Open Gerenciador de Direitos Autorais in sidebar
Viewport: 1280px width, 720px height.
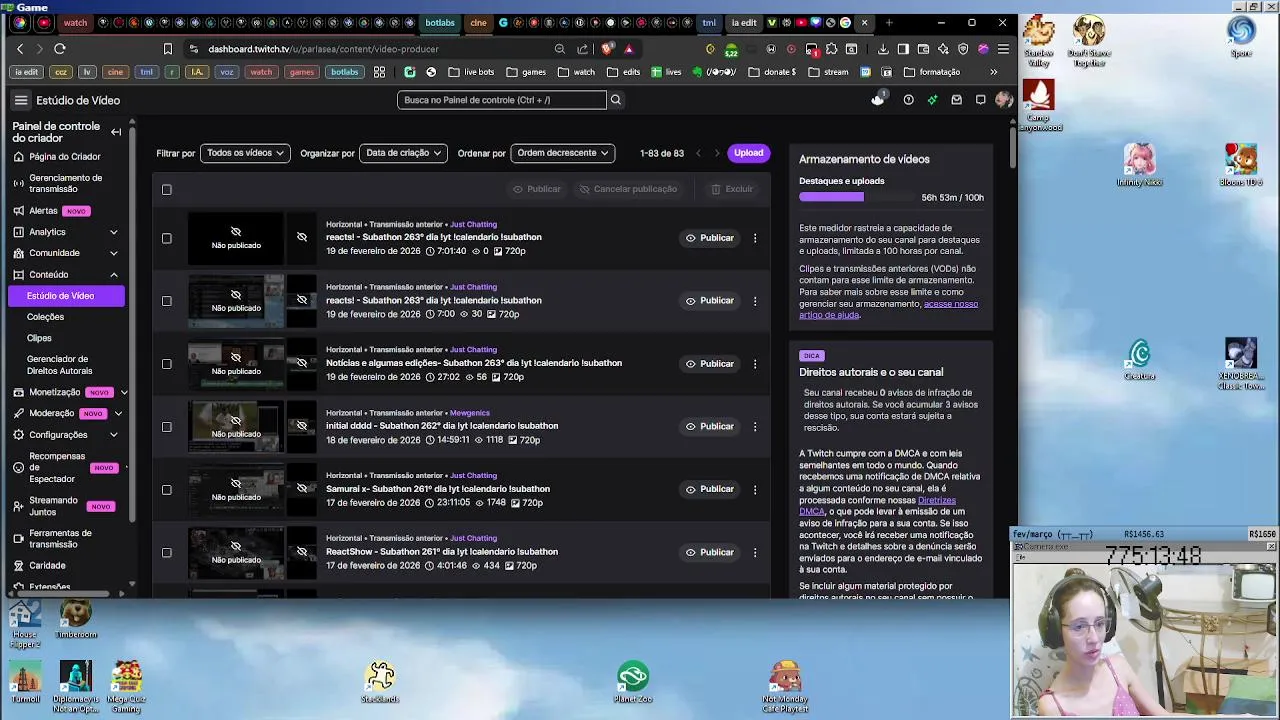[60, 365]
